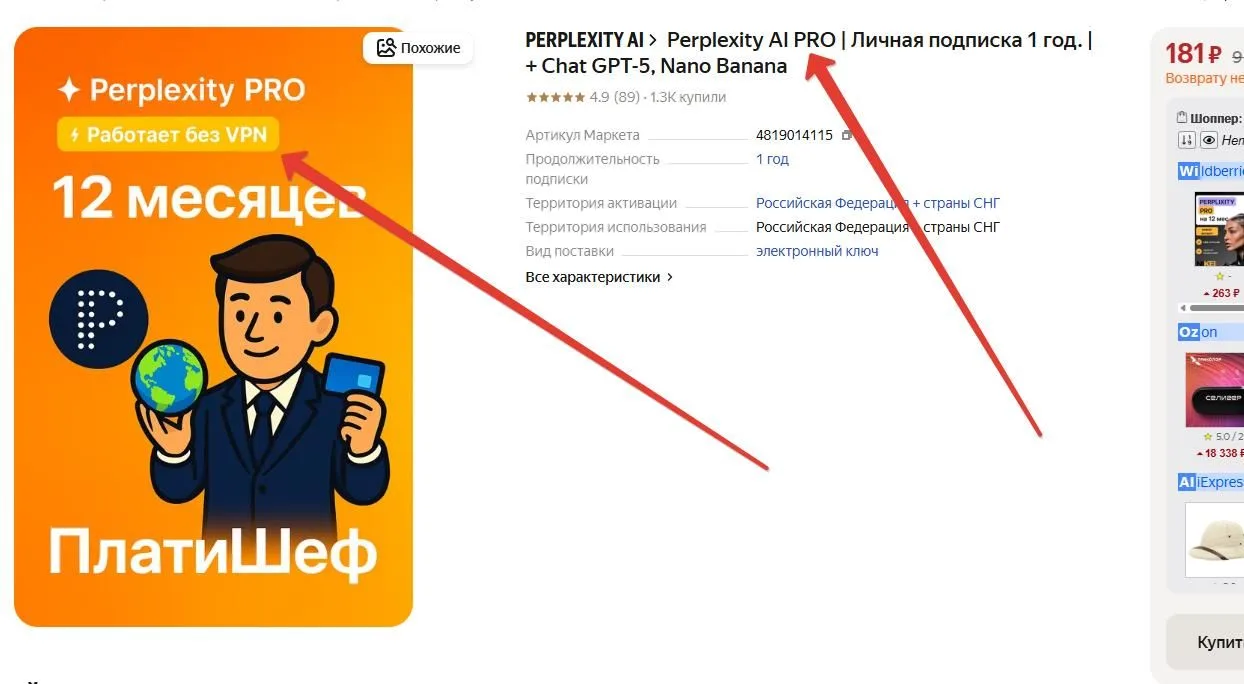Open the электронный ключ delivery type link
This screenshot has height=684, width=1244.
[x=817, y=251]
